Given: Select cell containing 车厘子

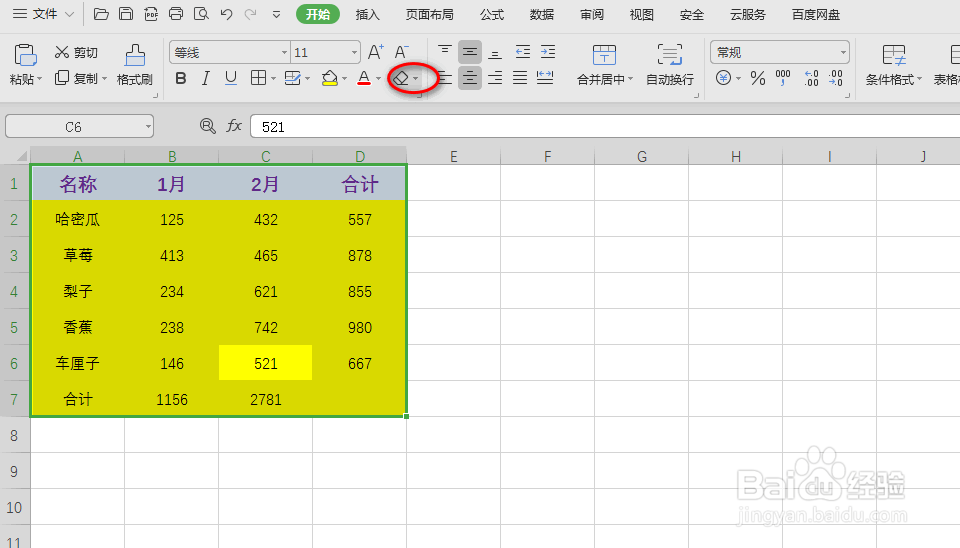Looking at the screenshot, I should tap(78, 363).
